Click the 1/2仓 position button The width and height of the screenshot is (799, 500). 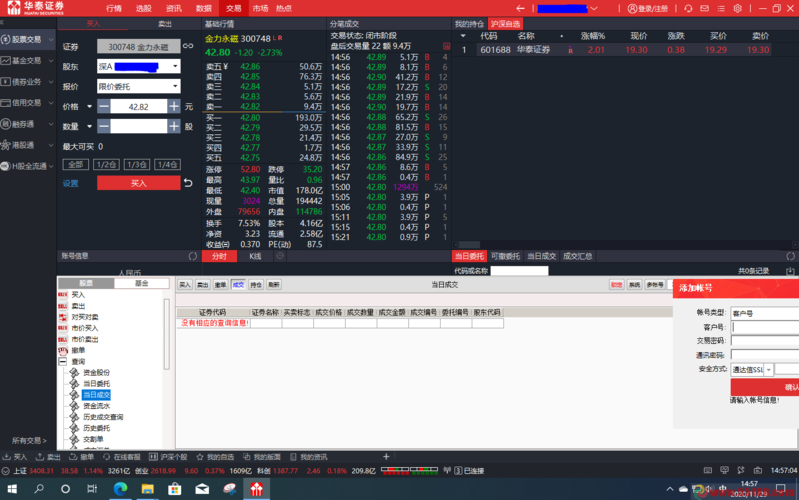(107, 165)
